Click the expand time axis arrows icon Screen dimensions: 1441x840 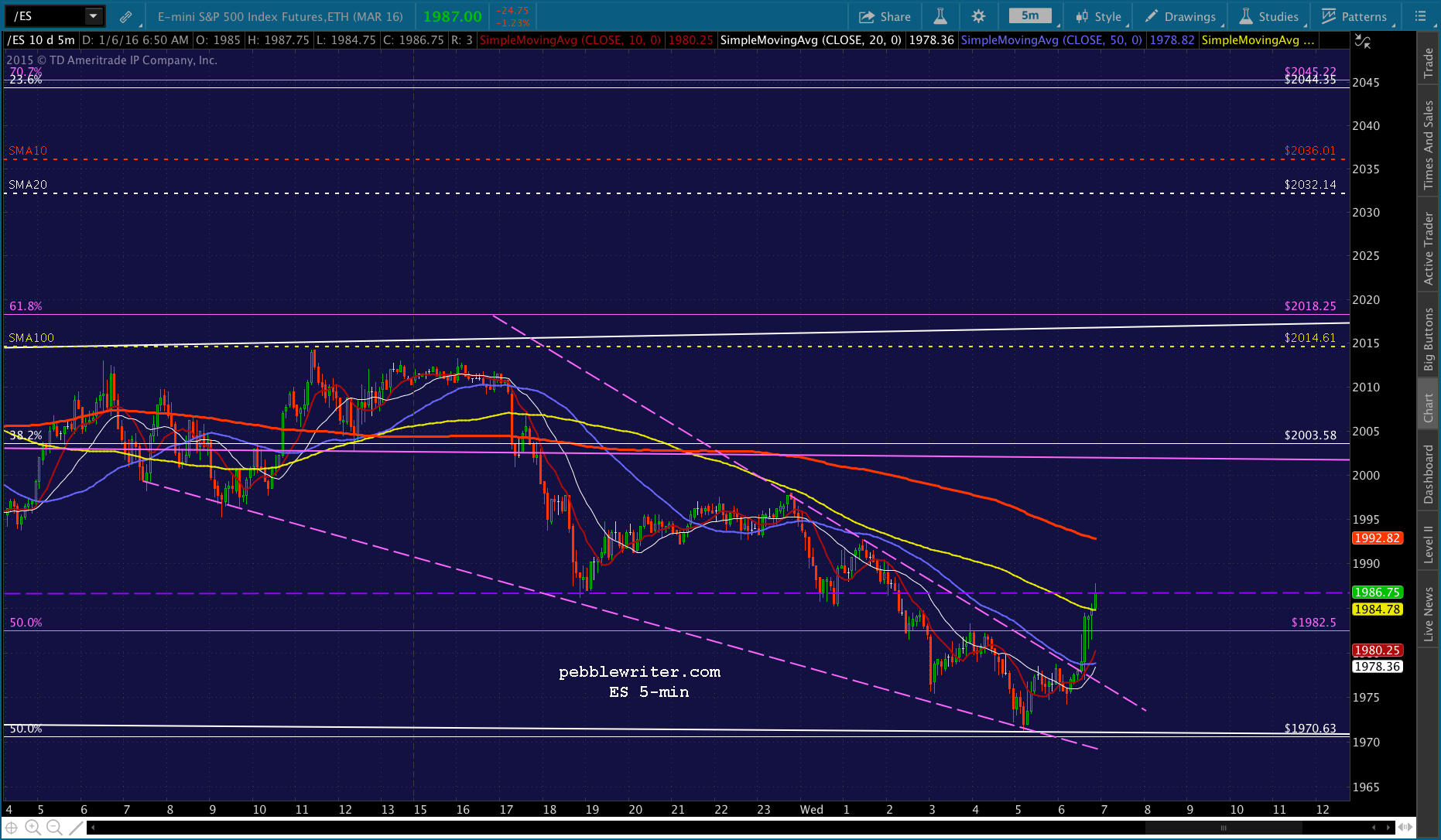point(1404,828)
